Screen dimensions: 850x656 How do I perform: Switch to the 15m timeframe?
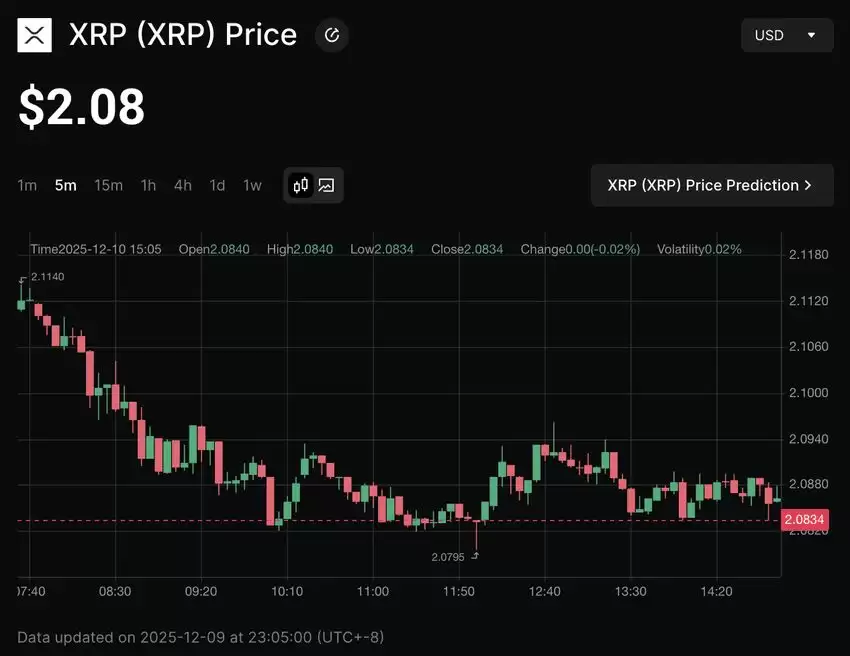108,185
